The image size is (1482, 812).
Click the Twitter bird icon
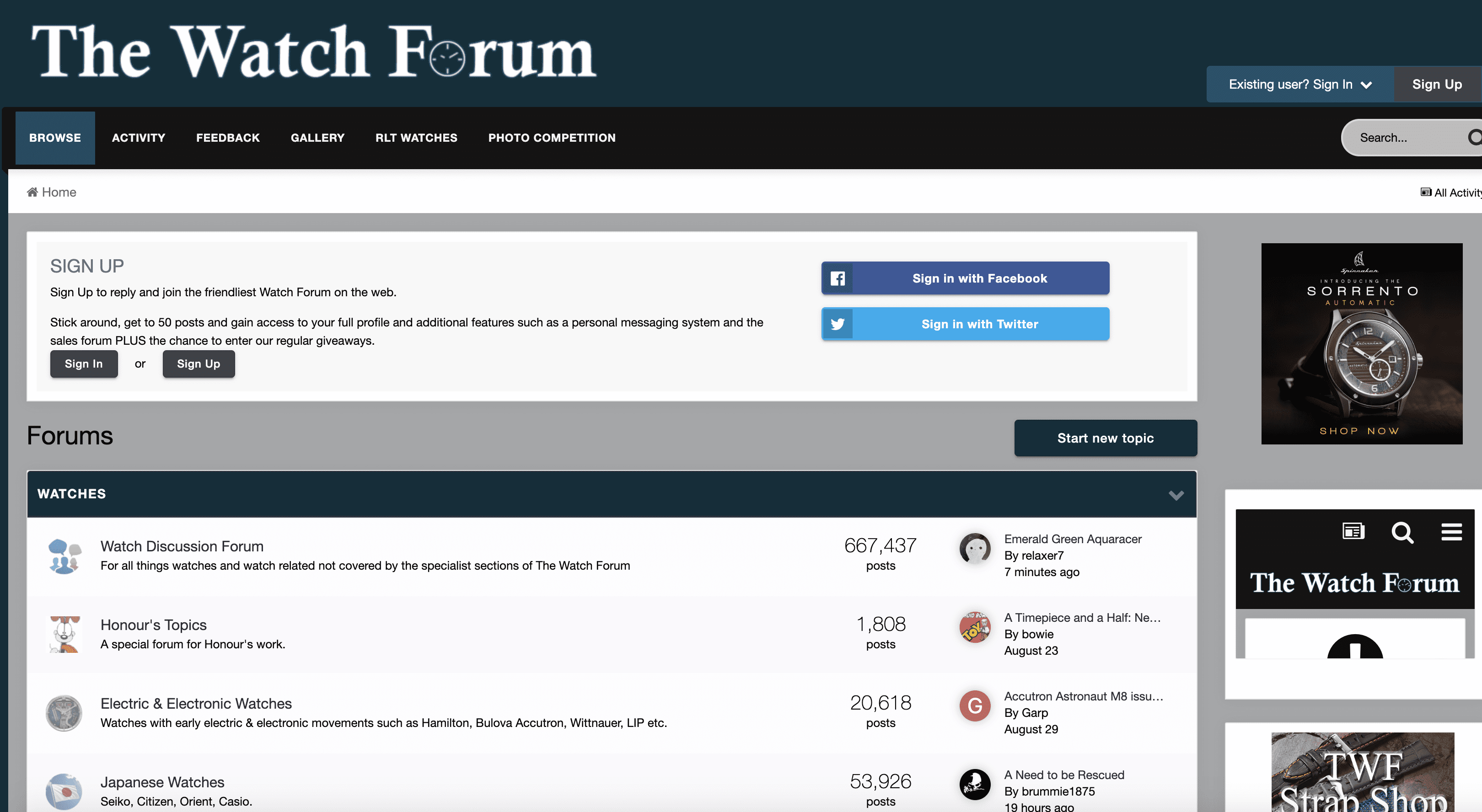[838, 324]
